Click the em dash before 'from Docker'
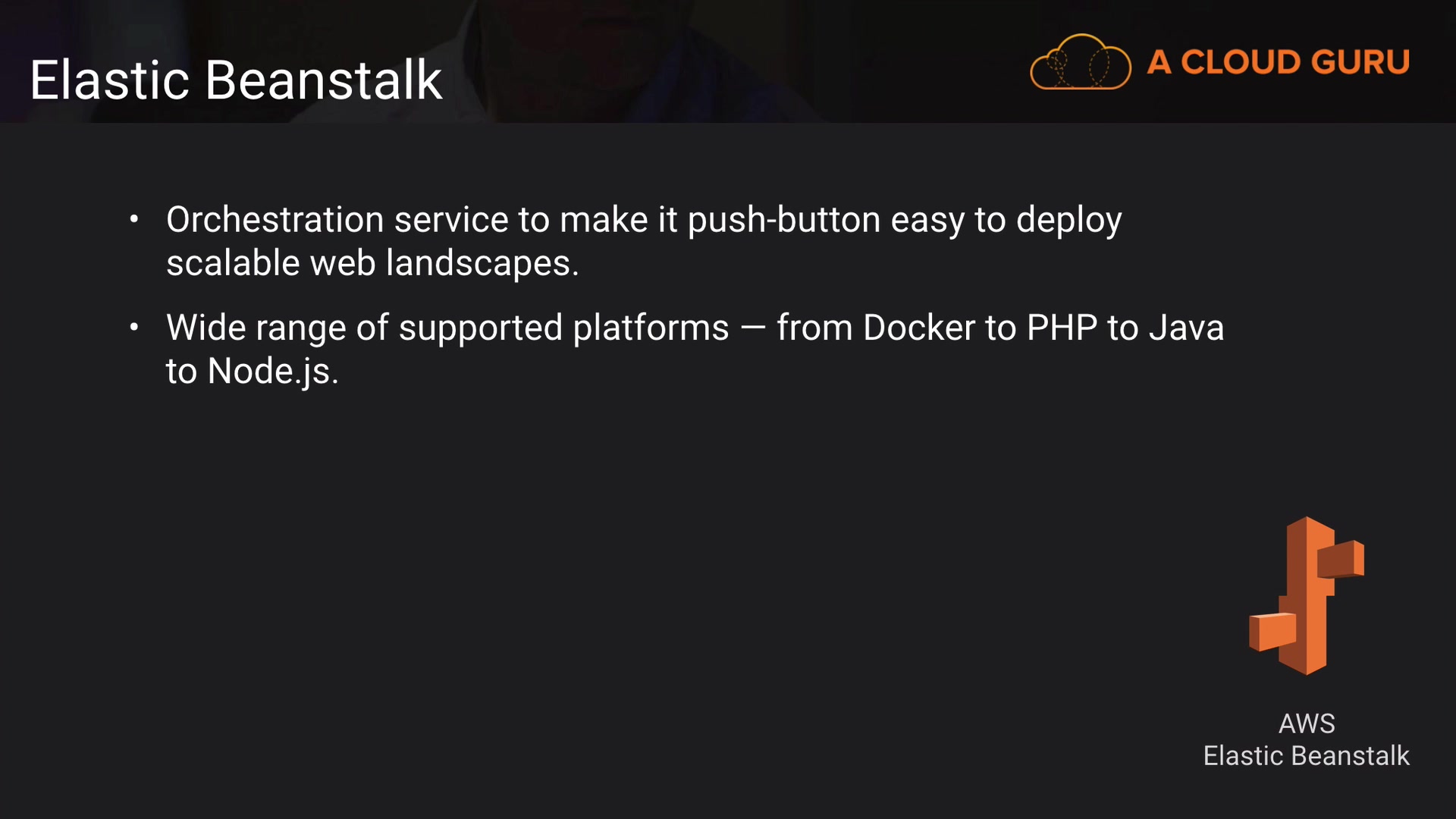Viewport: 1456px width, 819px height. pyautogui.click(x=752, y=328)
